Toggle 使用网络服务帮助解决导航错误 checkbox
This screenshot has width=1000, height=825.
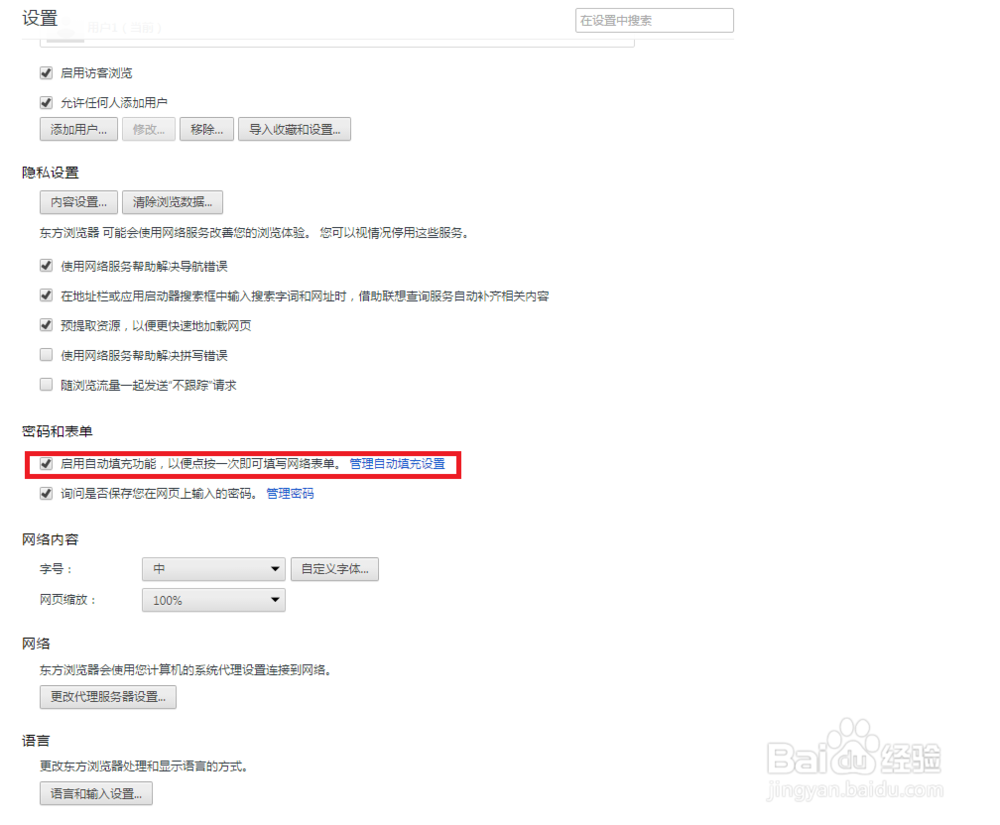(46, 266)
